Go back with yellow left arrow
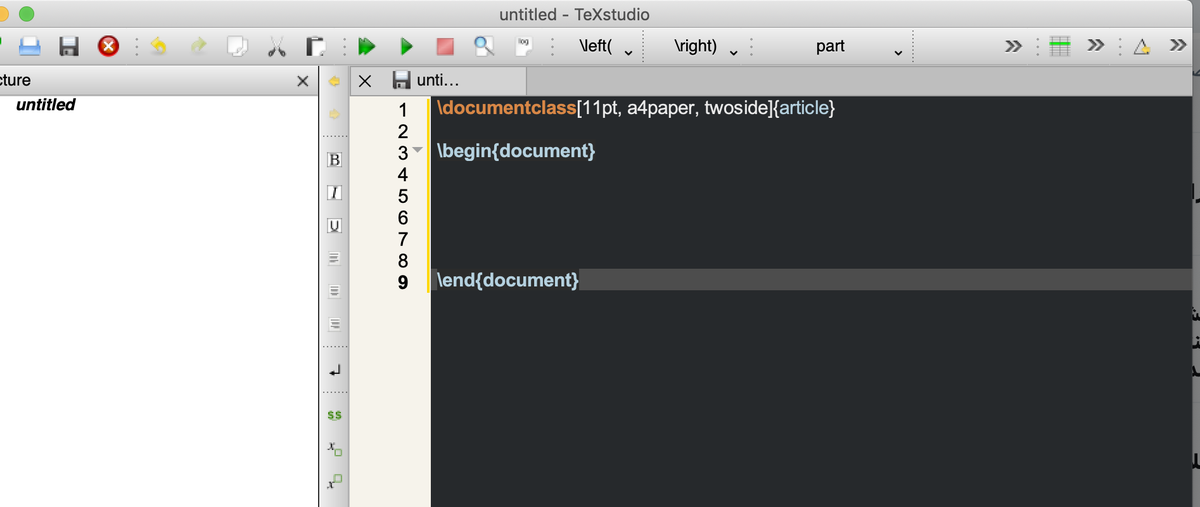Viewport: 1200px width, 507px height. click(x=336, y=80)
